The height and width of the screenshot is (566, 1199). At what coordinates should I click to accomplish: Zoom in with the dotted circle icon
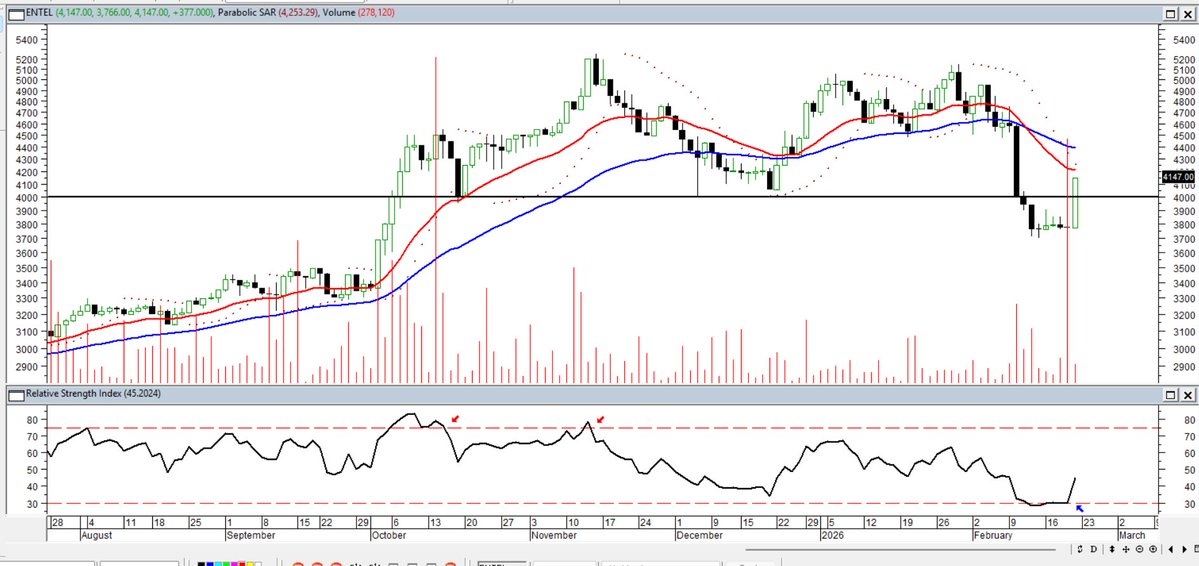click(1153, 549)
